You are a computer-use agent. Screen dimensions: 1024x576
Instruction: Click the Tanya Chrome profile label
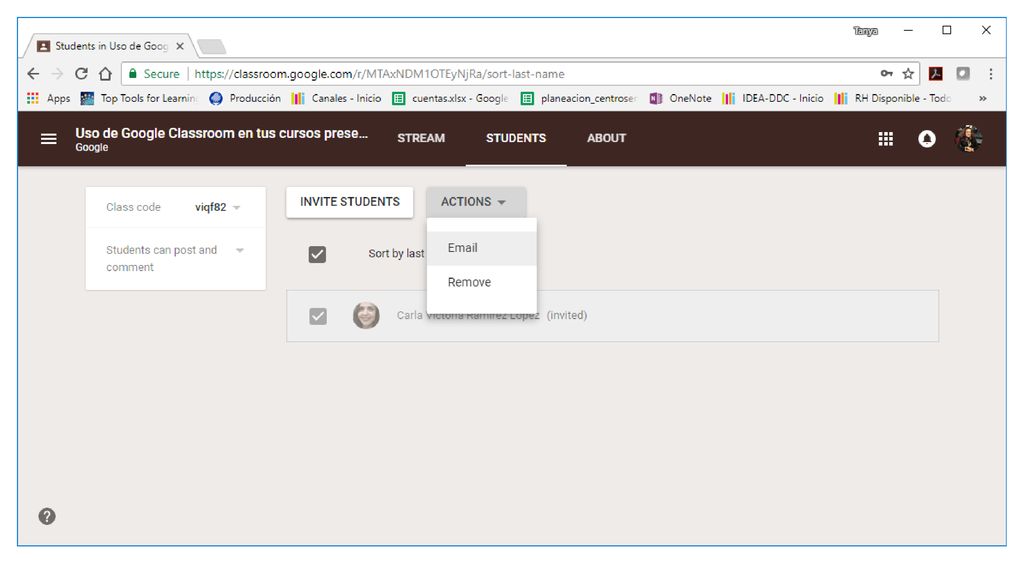865,31
